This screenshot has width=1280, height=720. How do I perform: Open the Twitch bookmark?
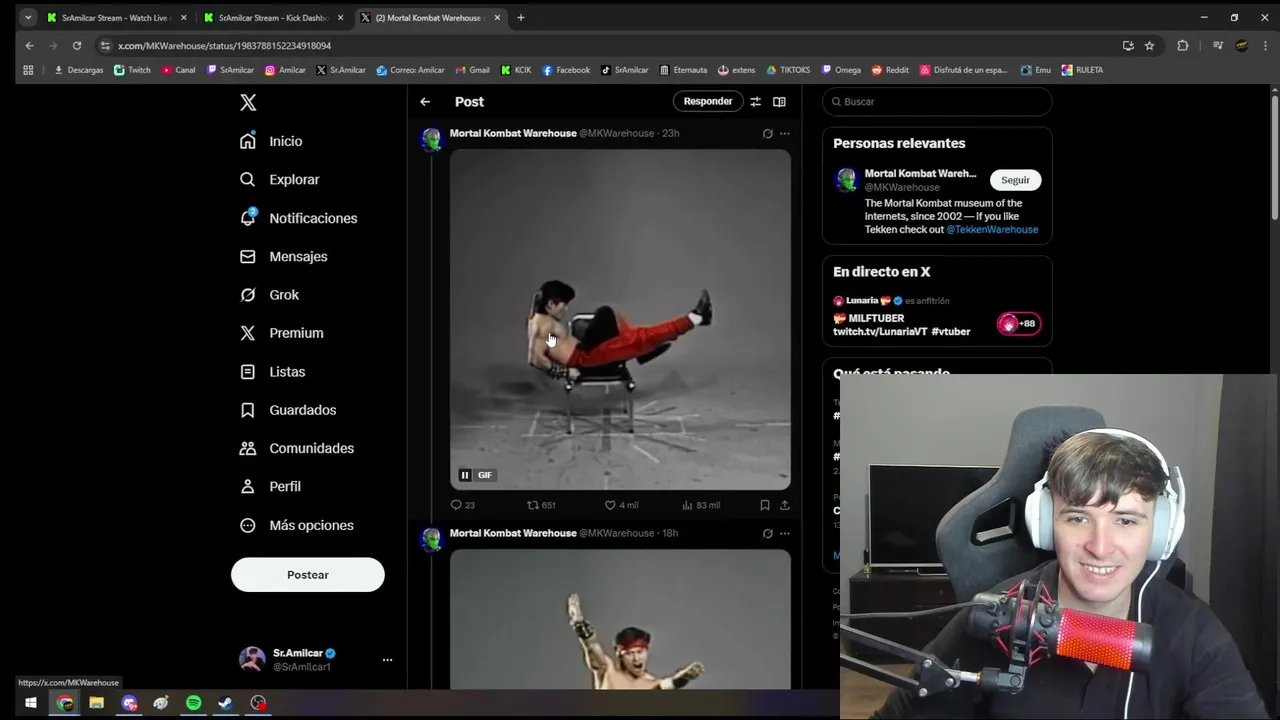click(x=132, y=70)
